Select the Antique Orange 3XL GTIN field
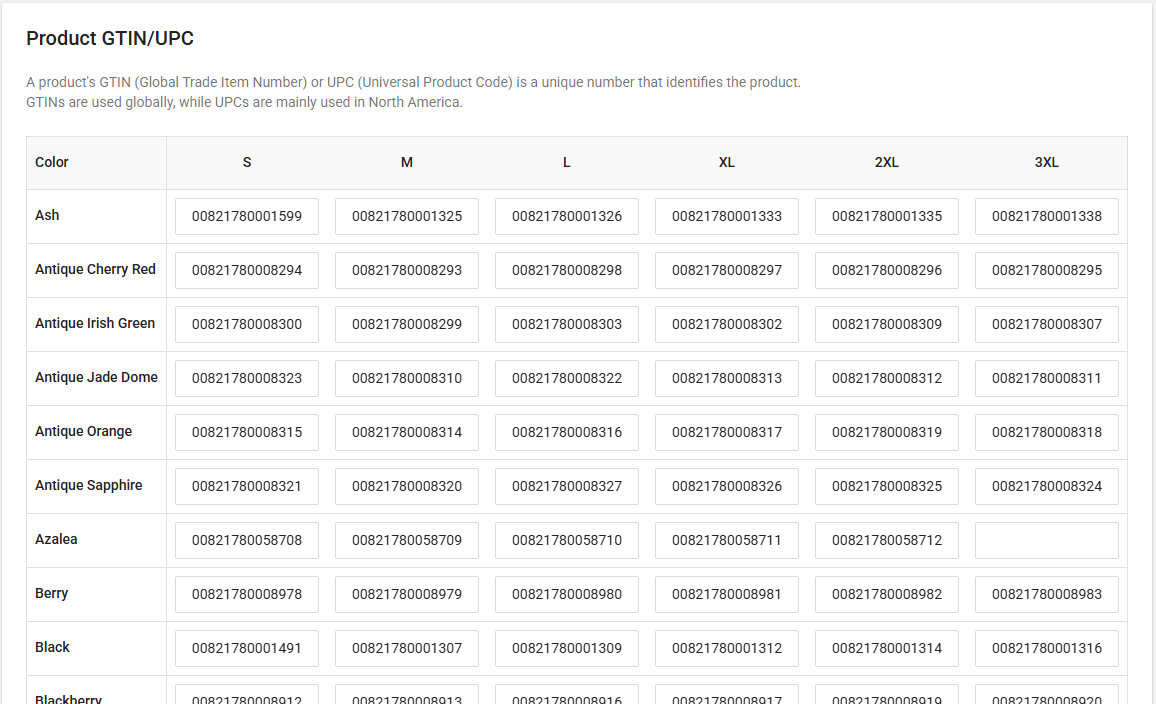Screen dimensions: 1156x704 point(1046,432)
